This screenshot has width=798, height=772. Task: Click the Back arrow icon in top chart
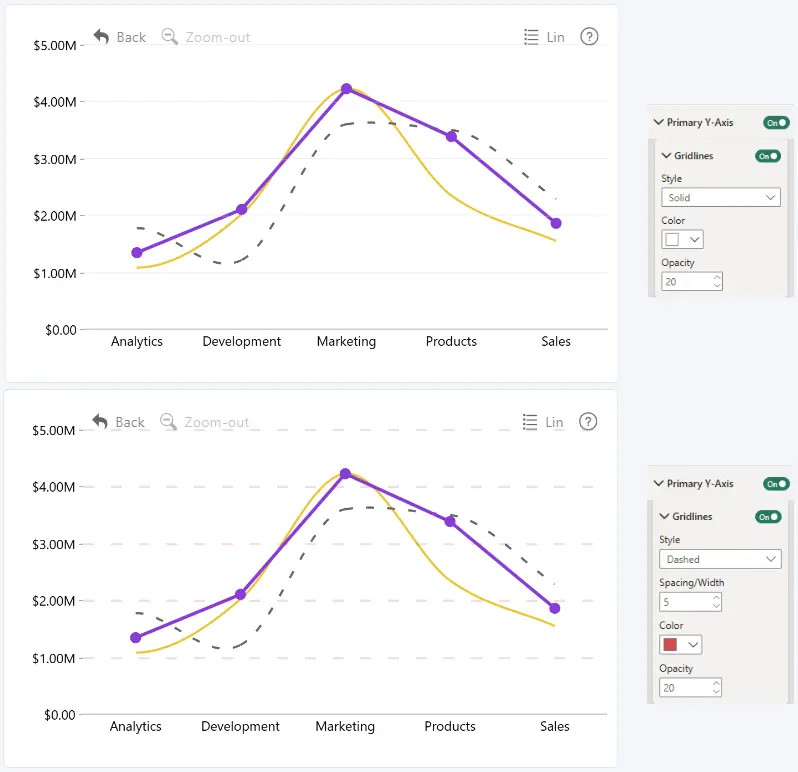pos(101,37)
